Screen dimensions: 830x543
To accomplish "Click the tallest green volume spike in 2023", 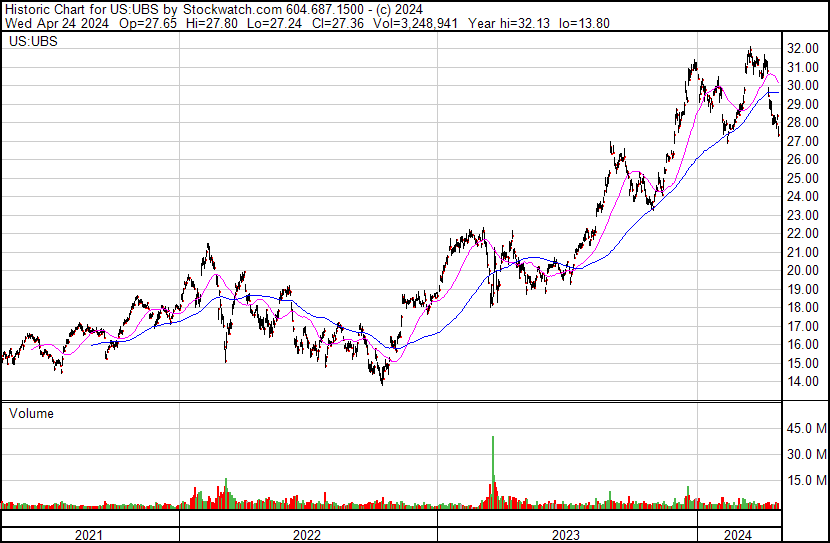I will pos(493,460).
